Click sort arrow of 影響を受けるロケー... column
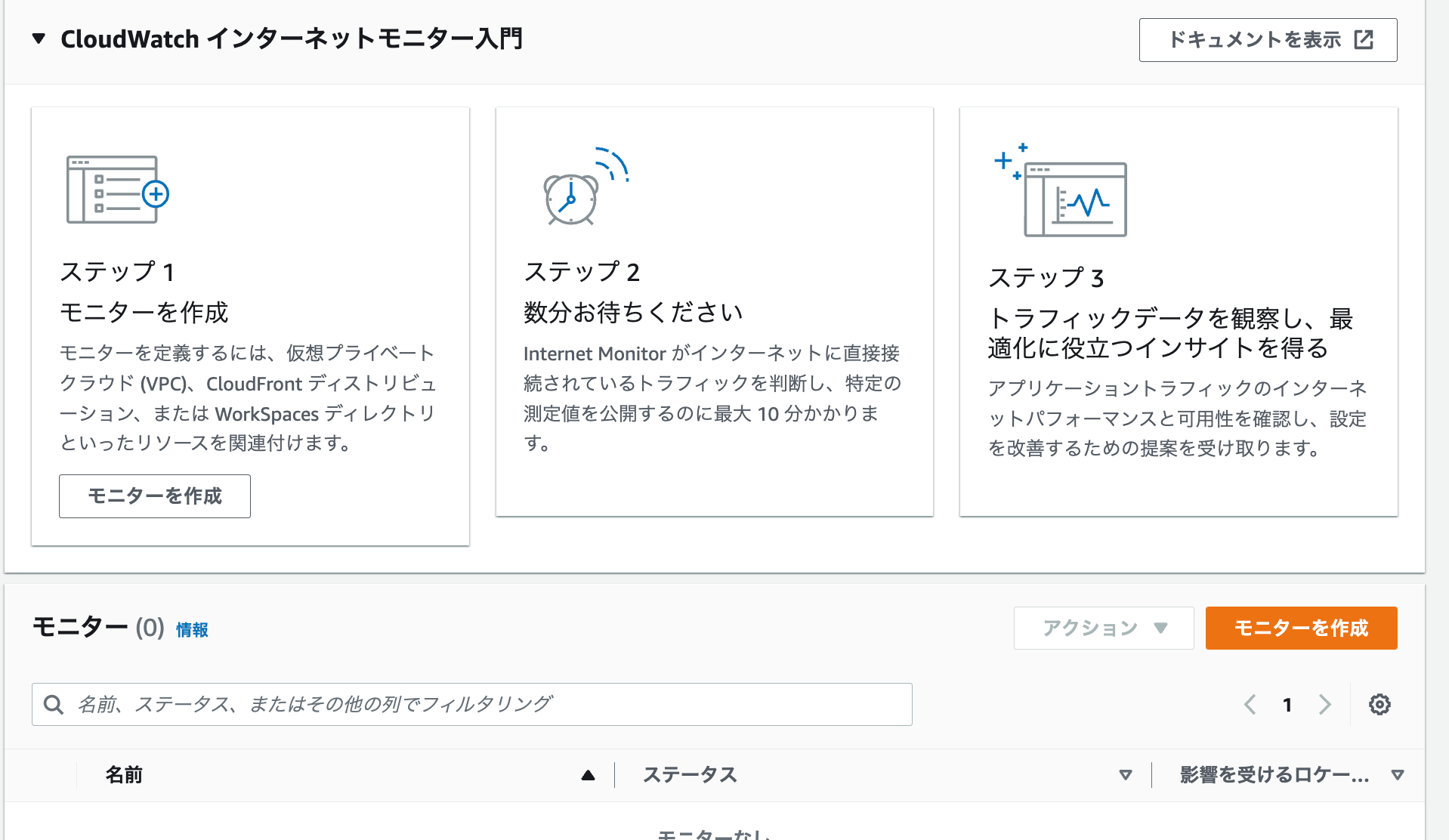The height and width of the screenshot is (840, 1449). (x=1398, y=775)
